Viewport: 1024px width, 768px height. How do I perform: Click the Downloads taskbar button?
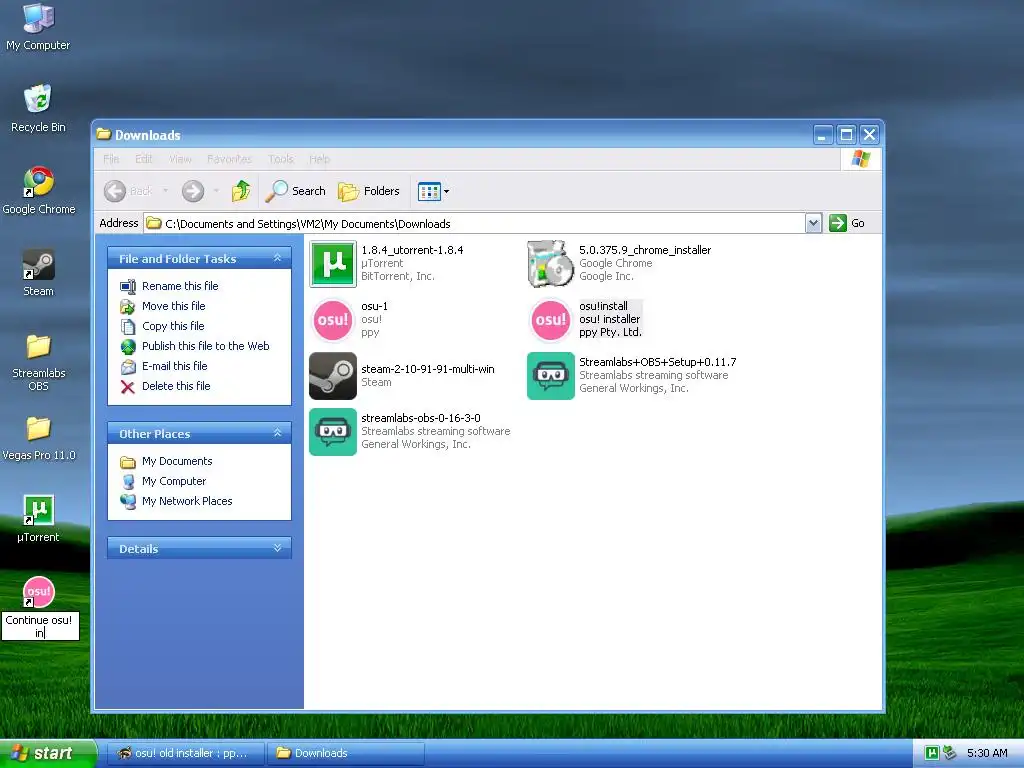tap(345, 753)
